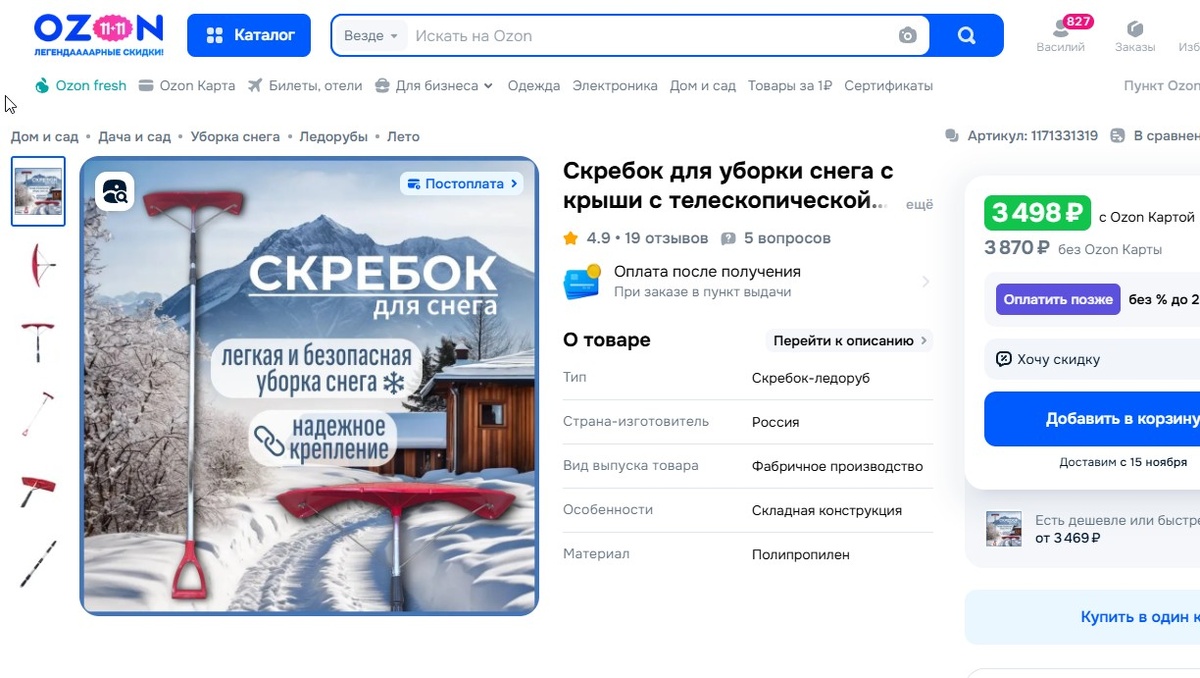
Task: Open the Ozon logo home link
Action: [98, 35]
